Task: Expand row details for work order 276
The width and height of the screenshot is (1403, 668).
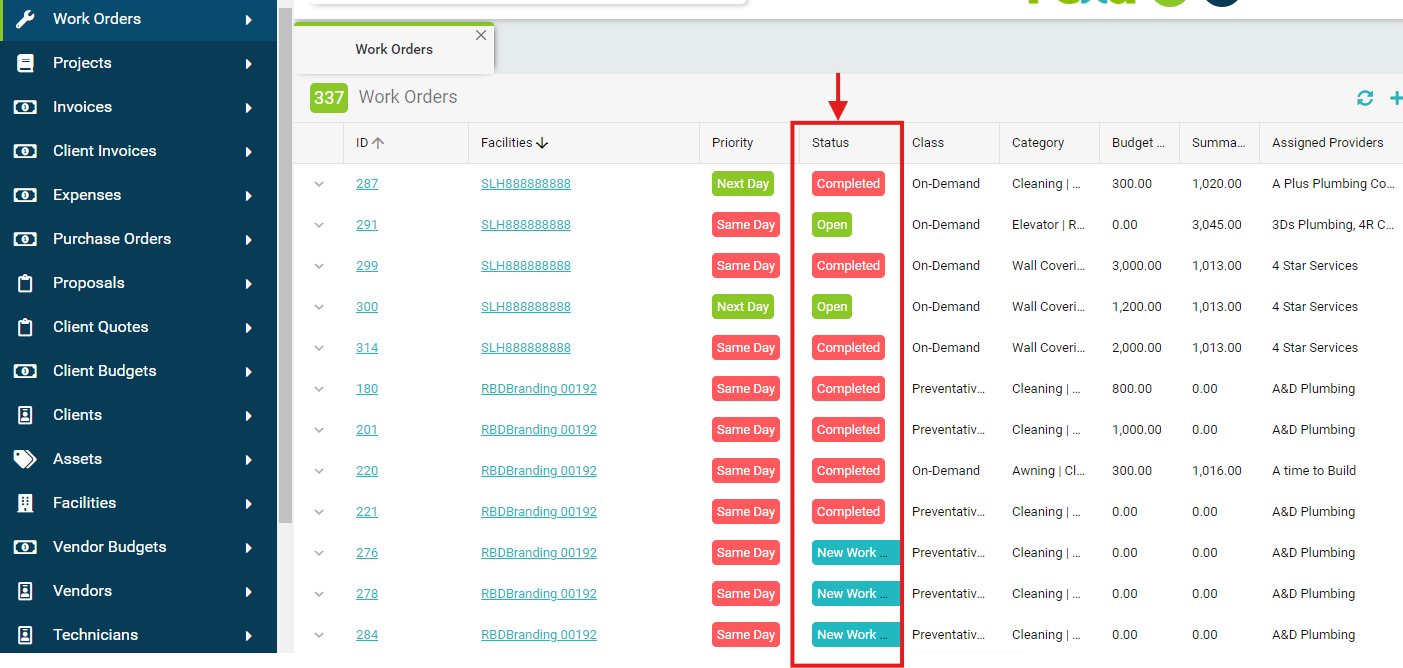Action: click(319, 553)
